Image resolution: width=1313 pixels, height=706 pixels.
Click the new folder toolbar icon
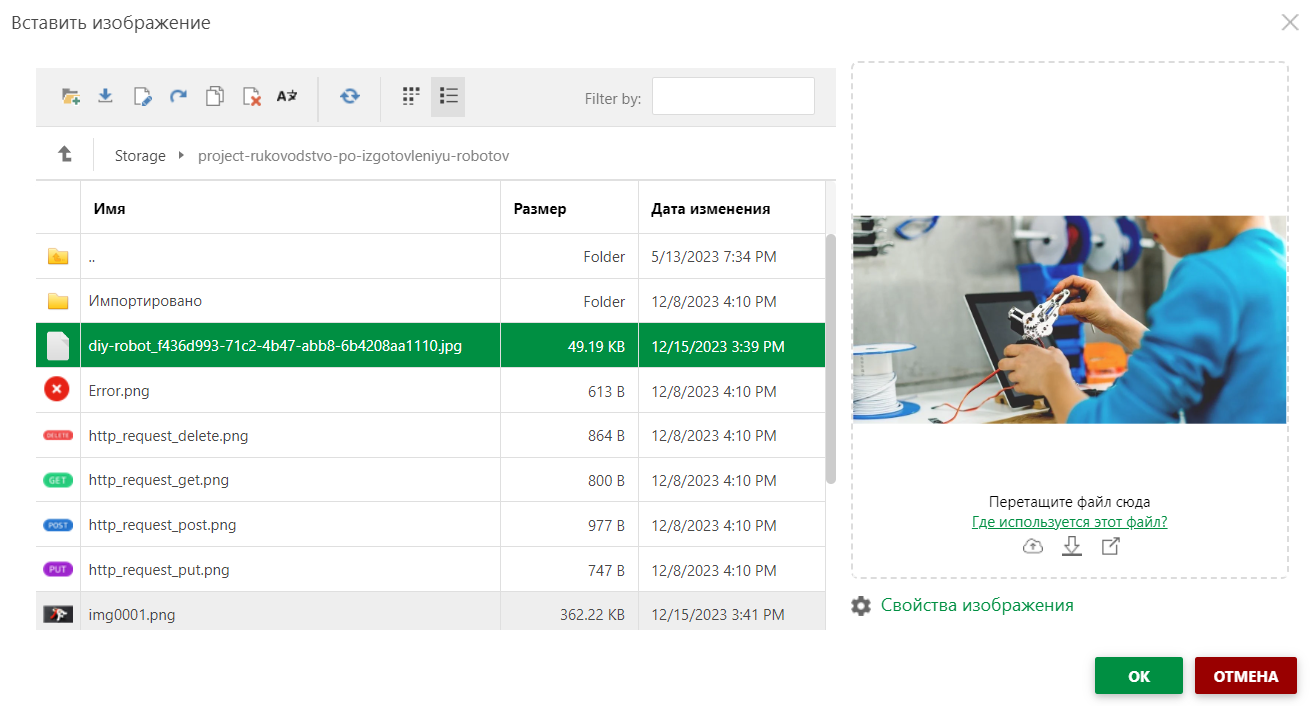[70, 96]
